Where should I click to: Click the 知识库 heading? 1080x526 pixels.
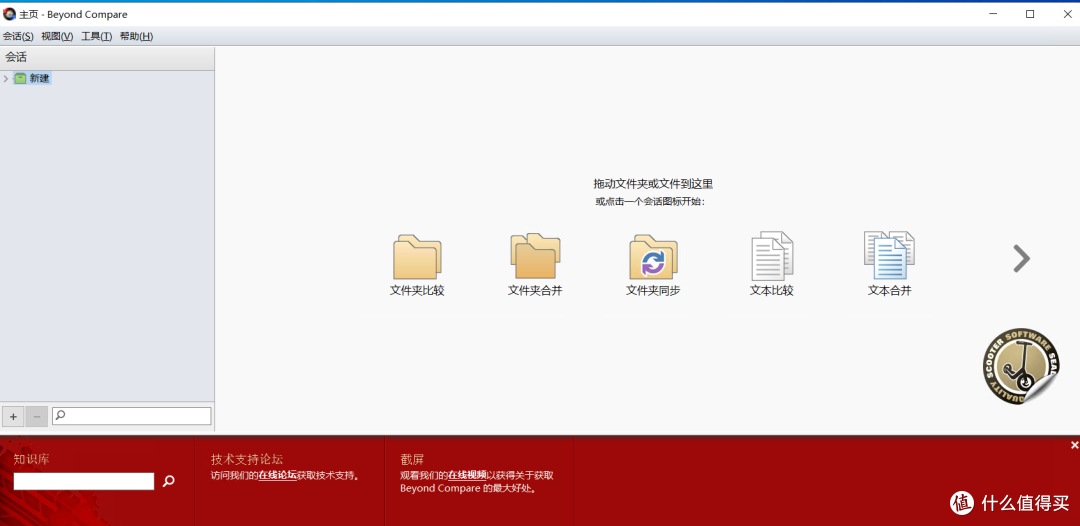(32, 459)
